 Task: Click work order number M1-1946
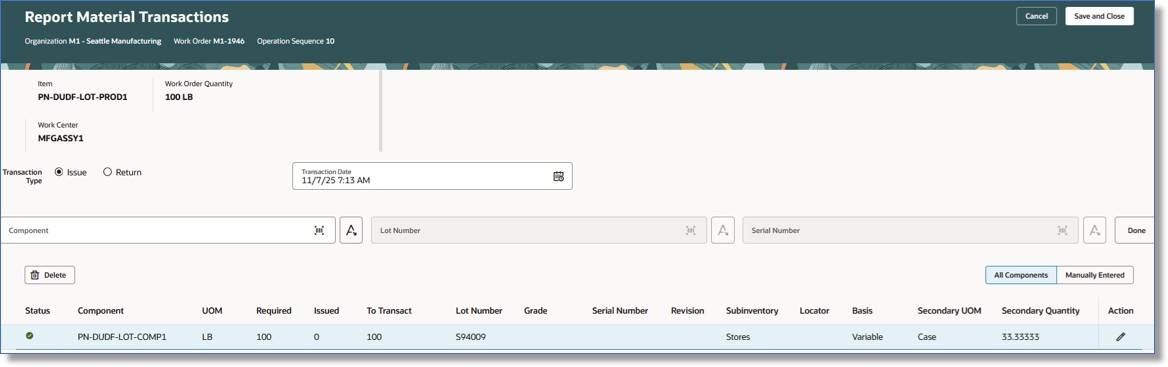pos(229,41)
